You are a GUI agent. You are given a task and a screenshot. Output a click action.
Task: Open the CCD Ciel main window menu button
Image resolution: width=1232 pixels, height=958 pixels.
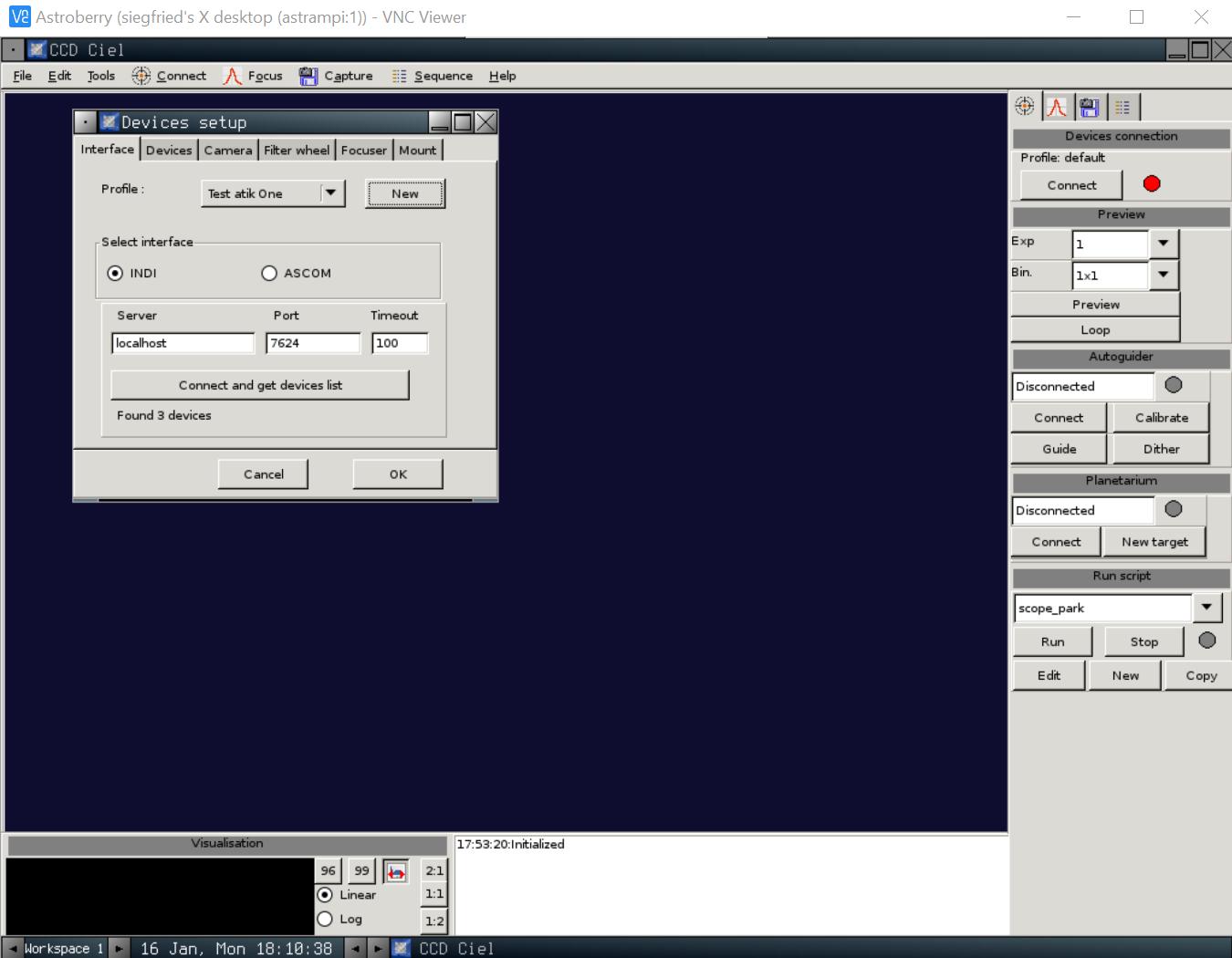(14, 49)
